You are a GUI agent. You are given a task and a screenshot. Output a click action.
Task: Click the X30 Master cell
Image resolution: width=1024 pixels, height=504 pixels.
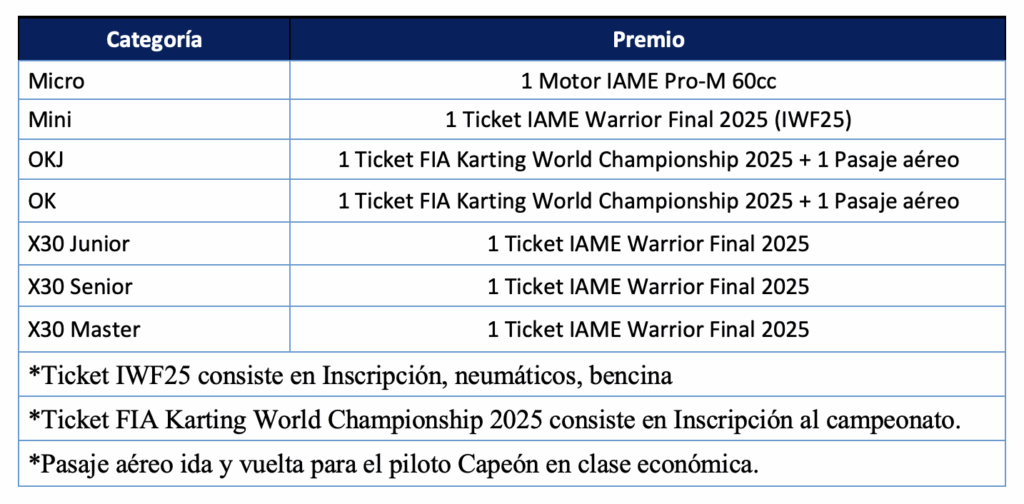(x=84, y=329)
